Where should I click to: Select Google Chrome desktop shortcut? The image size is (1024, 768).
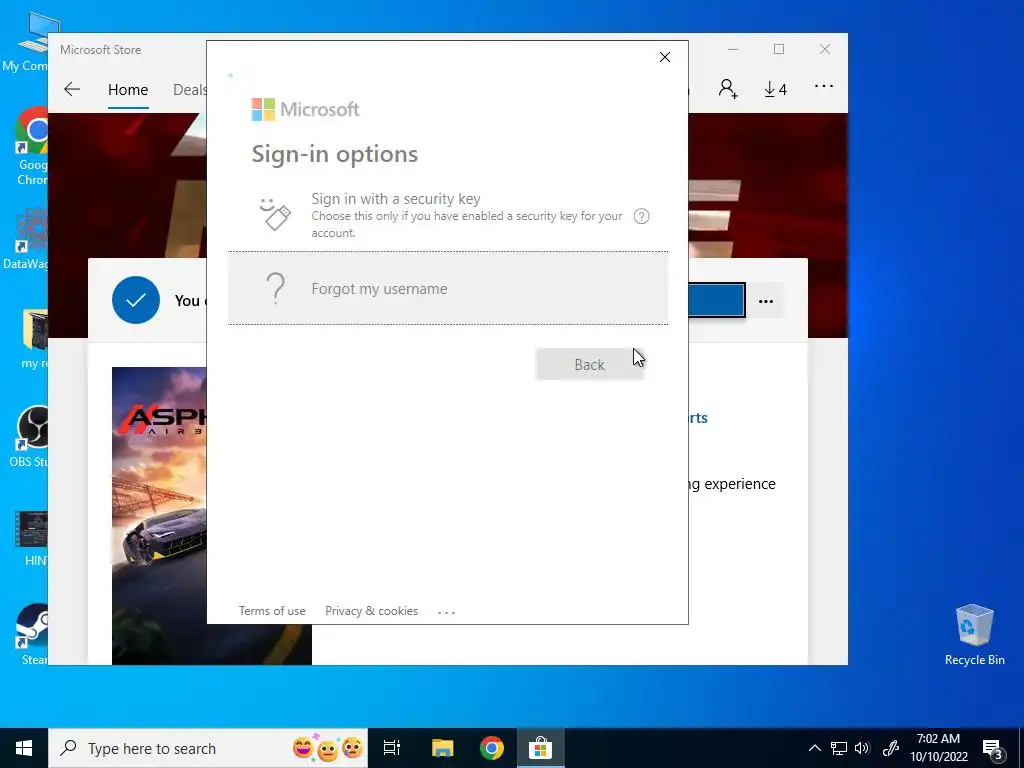tap(29, 146)
